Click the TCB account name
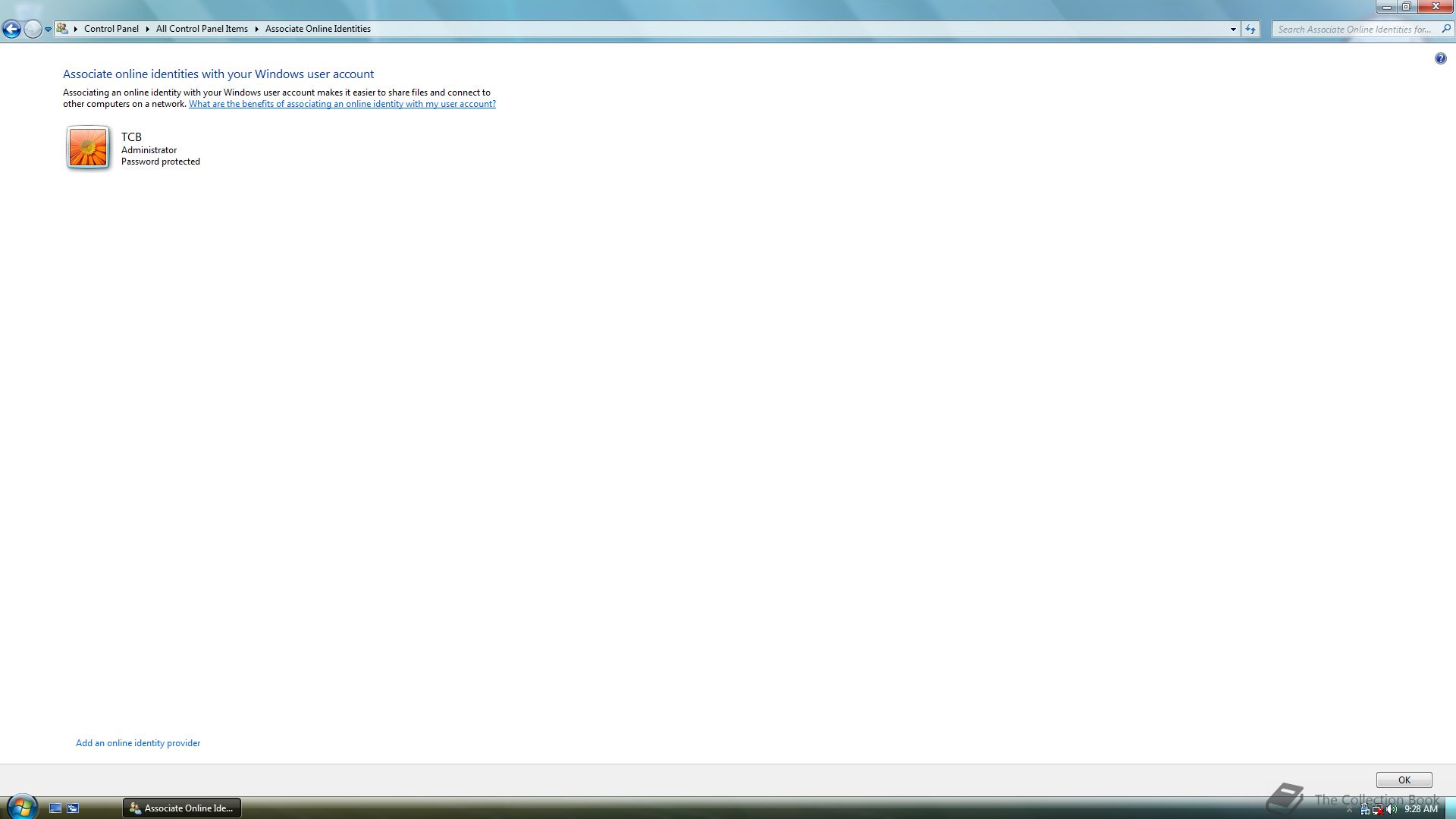 [x=131, y=137]
